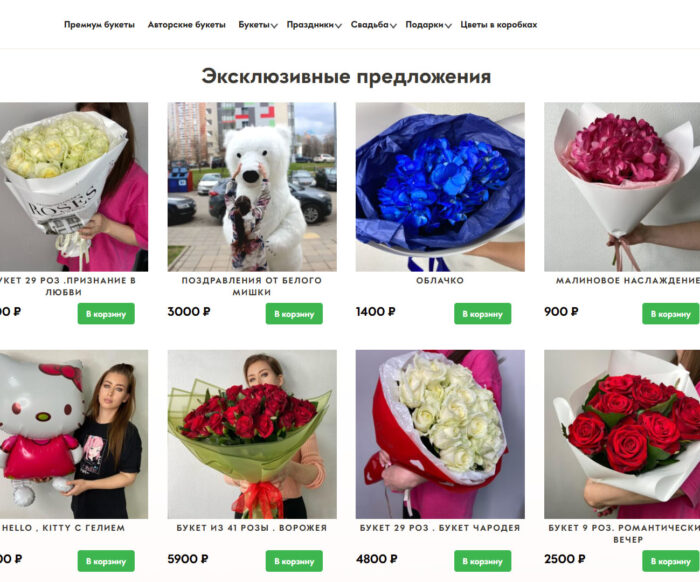This screenshot has width=700, height=582.
Task: Expand the Букеты dropdown menu
Action: coord(258,25)
